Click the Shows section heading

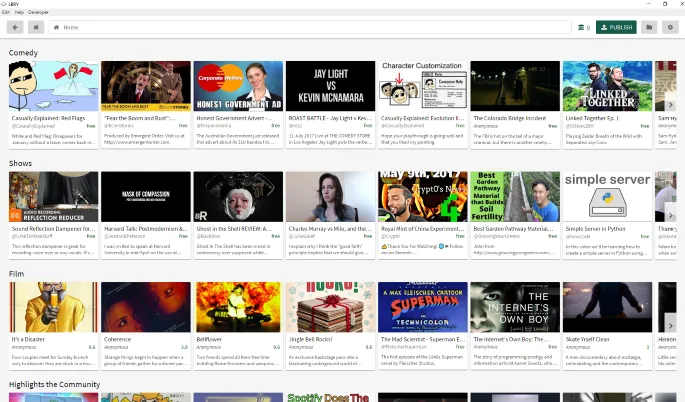coord(21,163)
